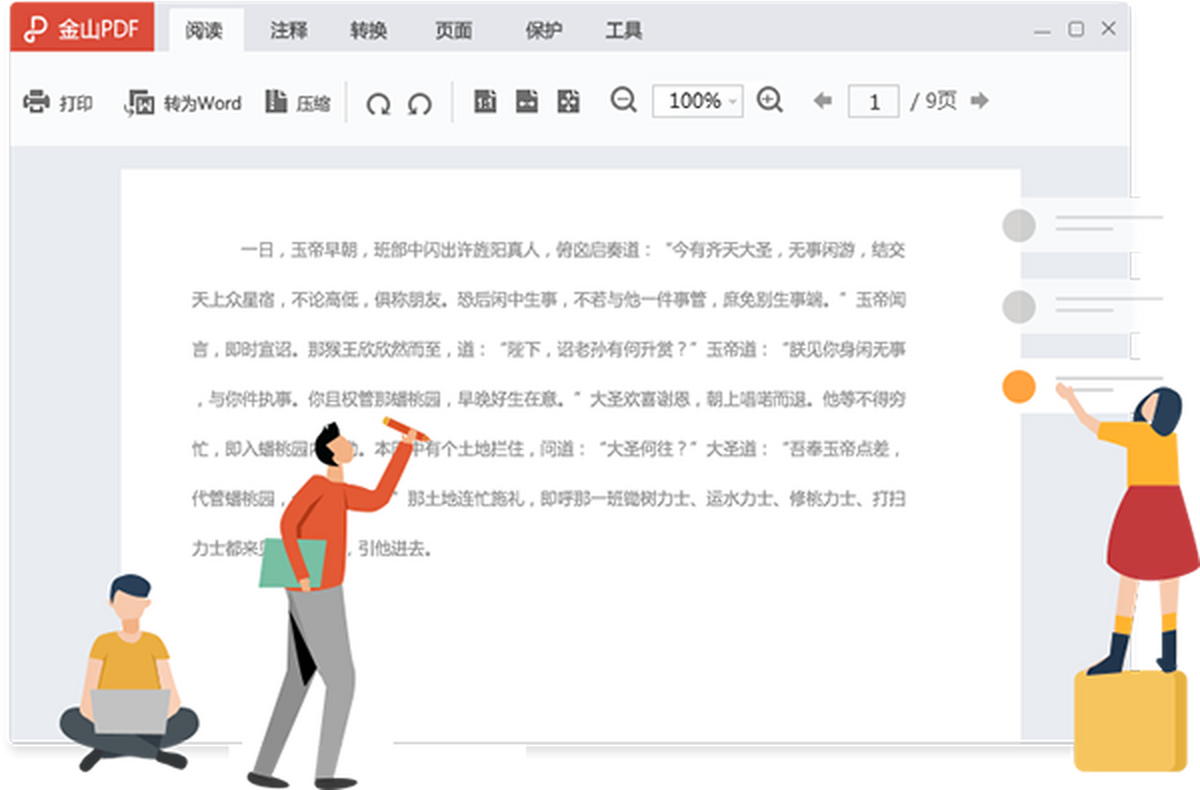Open the 100% zoom level dropdown
The height and width of the screenshot is (790, 1200).
click(x=733, y=102)
